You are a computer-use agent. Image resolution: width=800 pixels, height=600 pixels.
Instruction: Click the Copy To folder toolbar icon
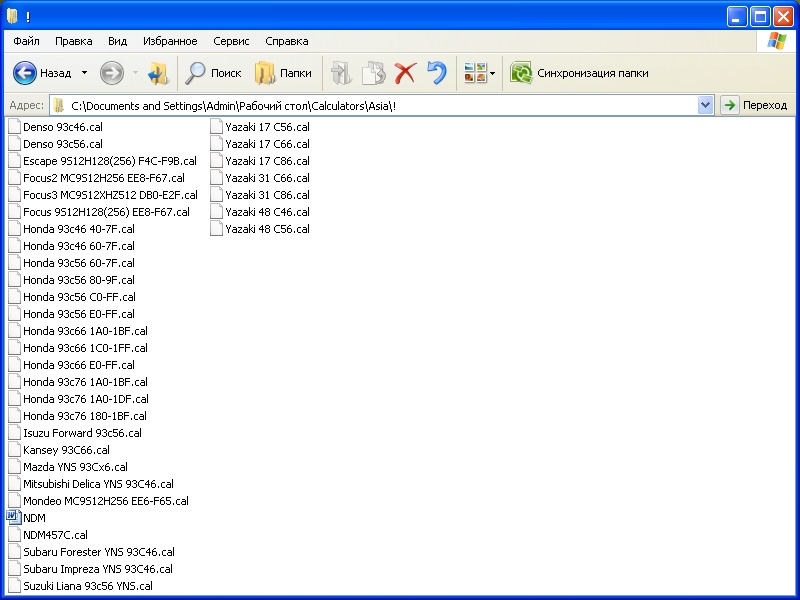point(373,73)
